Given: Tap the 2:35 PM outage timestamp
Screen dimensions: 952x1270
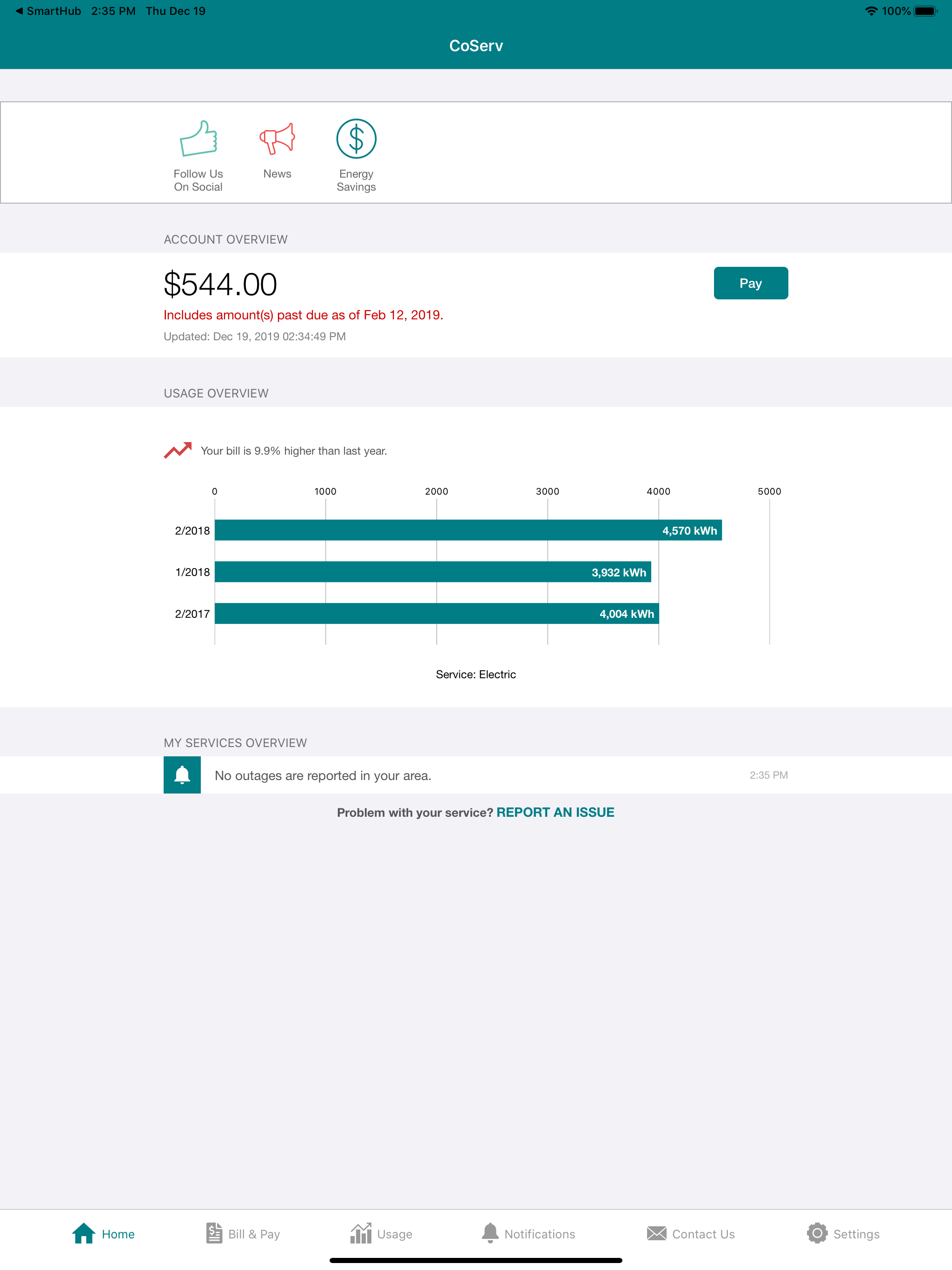Looking at the screenshot, I should click(768, 775).
